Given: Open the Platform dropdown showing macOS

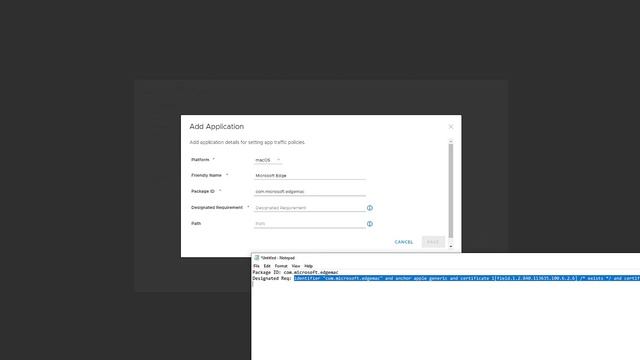Looking at the screenshot, I should [x=268, y=160].
